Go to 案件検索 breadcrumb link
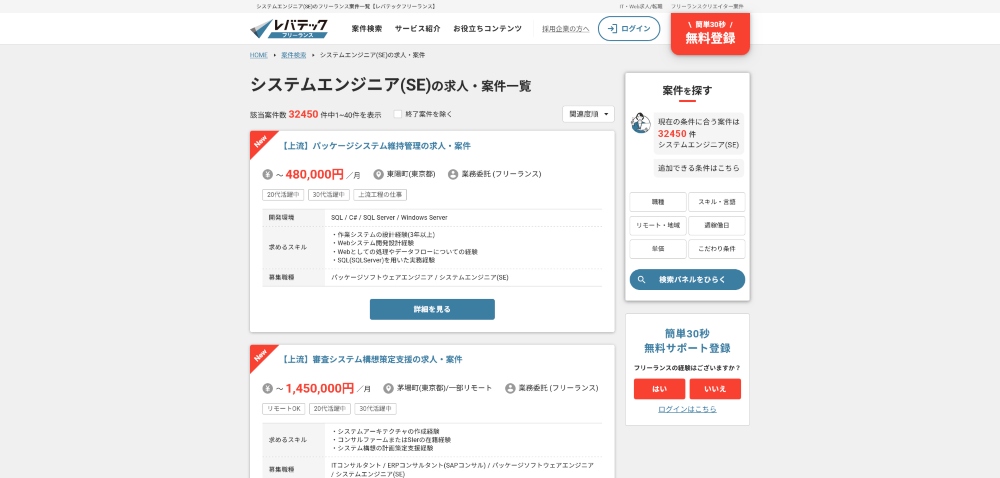This screenshot has height=478, width=1000. coord(293,55)
